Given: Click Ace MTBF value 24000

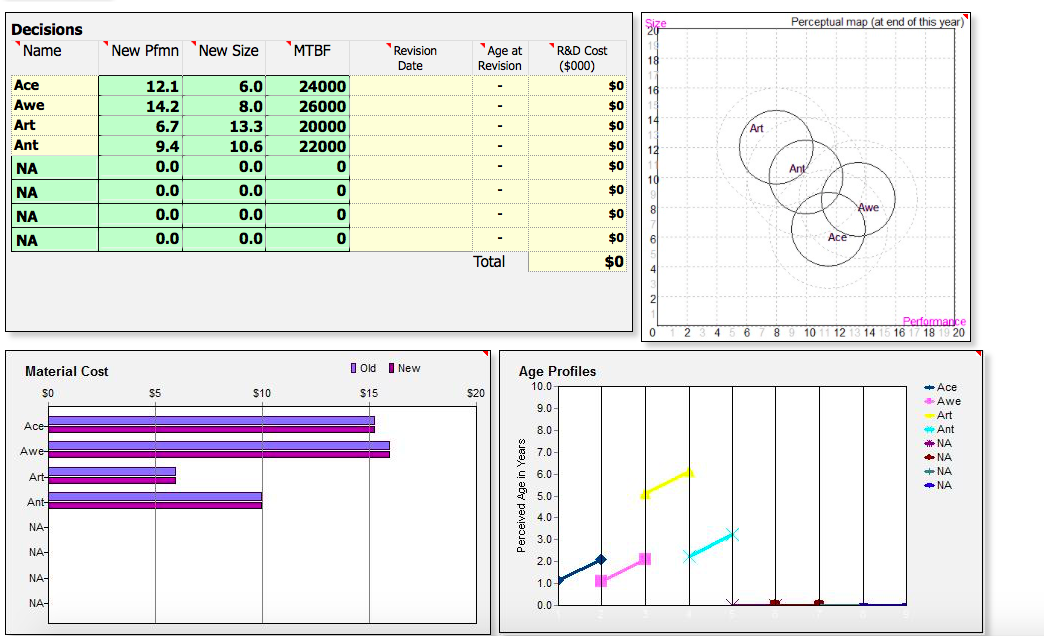Looking at the screenshot, I should pos(308,86).
